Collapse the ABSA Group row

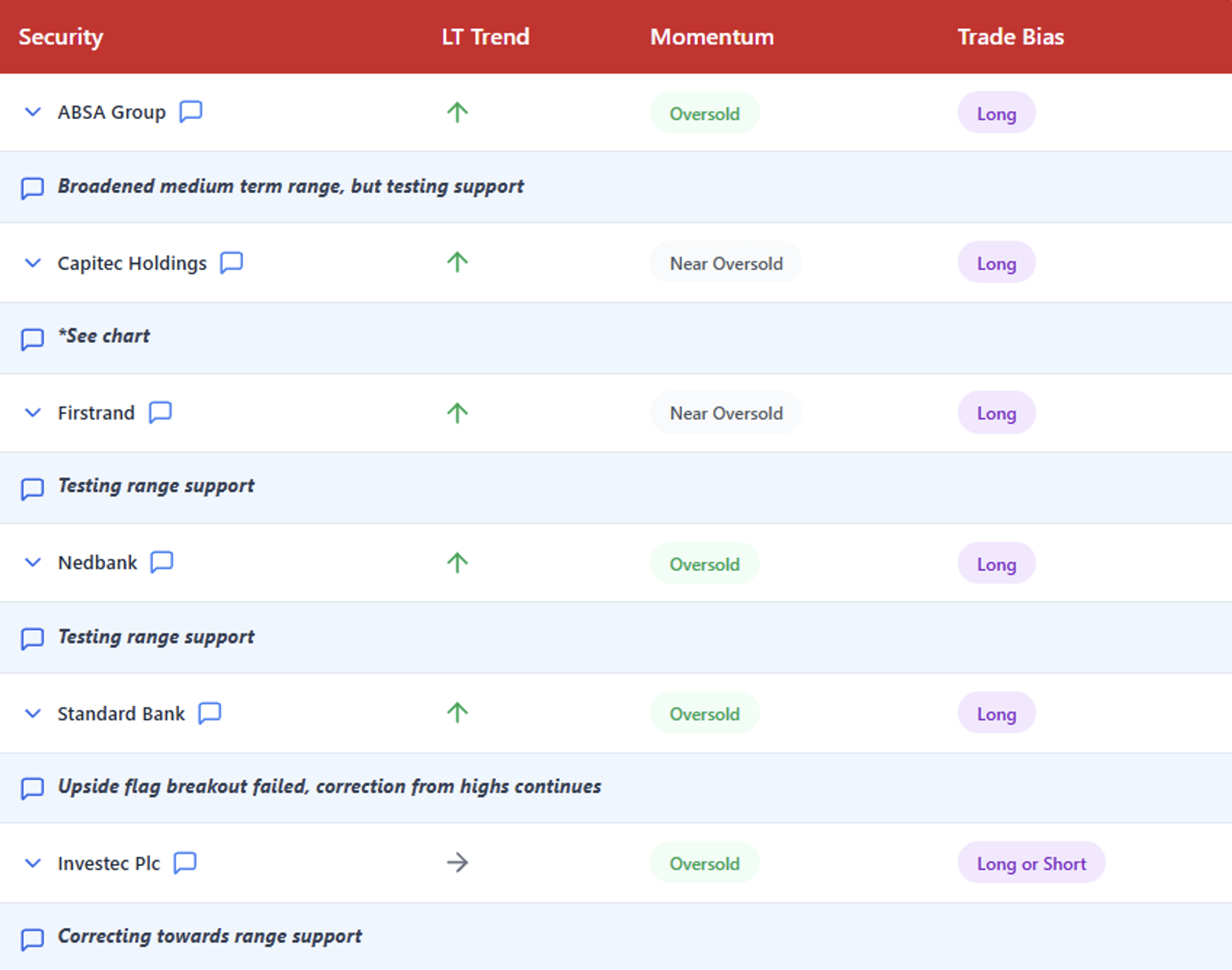coord(32,112)
